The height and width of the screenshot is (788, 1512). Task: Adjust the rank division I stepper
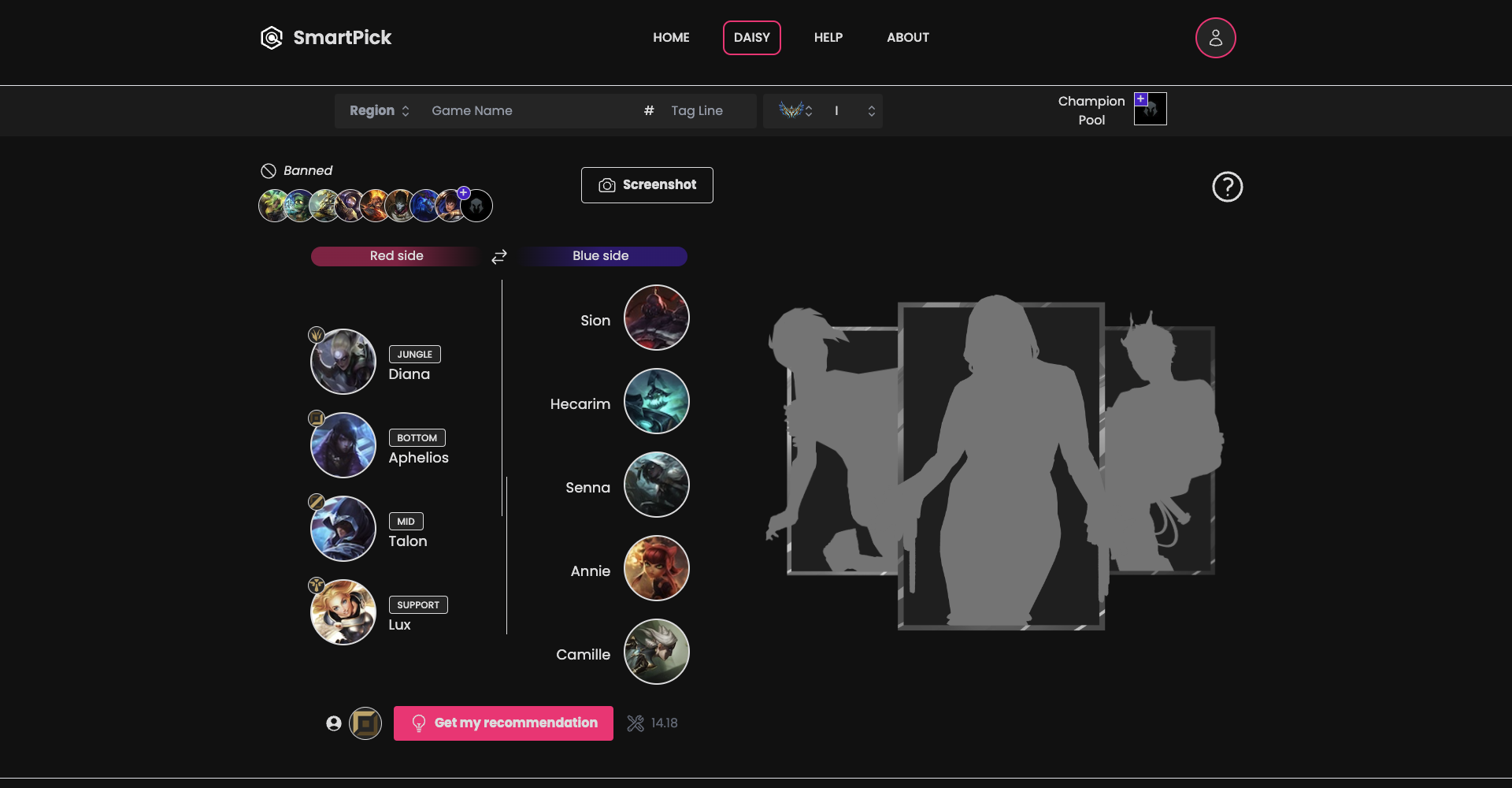coord(854,111)
